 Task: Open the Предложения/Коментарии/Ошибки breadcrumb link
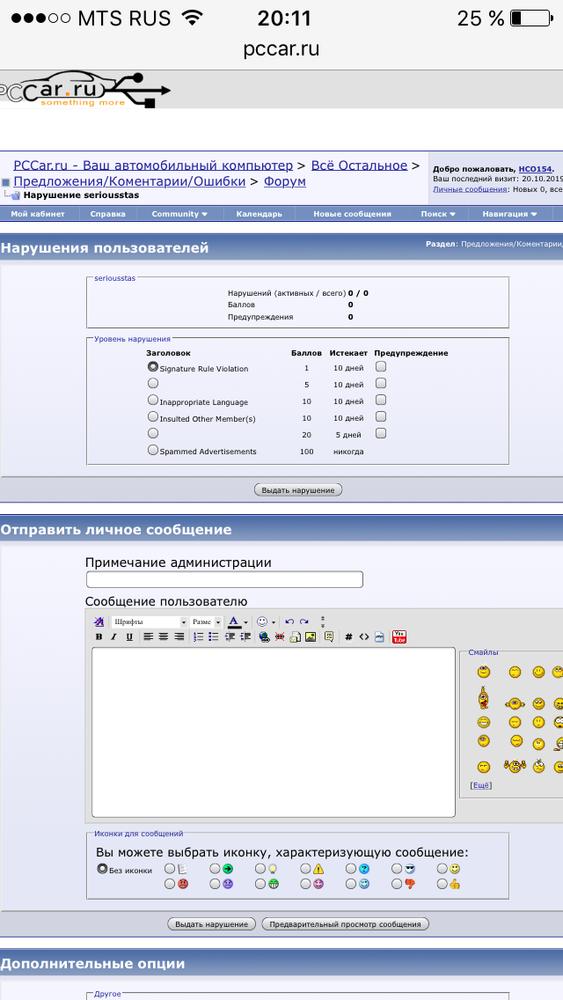click(x=129, y=181)
